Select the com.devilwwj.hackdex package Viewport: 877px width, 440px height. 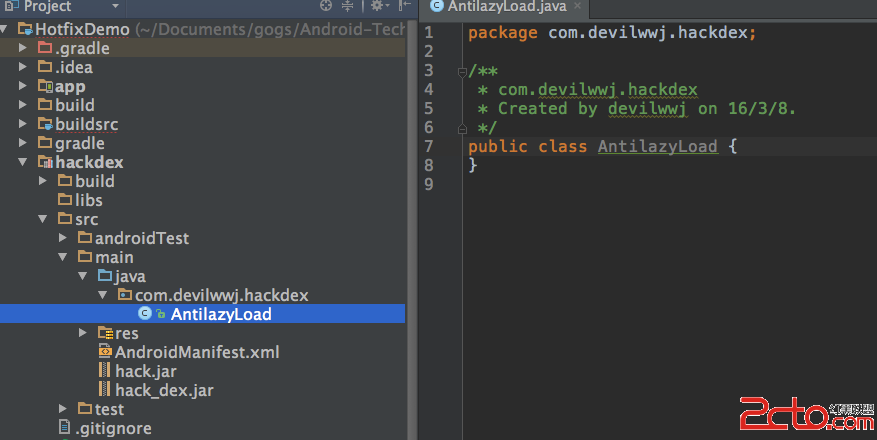[x=221, y=296]
